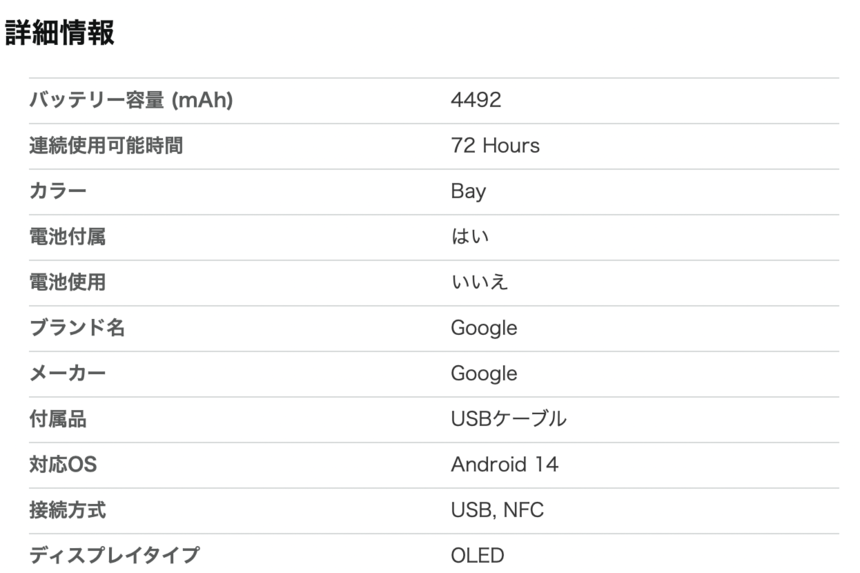This screenshot has width=860, height=573.
Task: Select the 電池使用 label
Action: pyautogui.click(x=67, y=282)
